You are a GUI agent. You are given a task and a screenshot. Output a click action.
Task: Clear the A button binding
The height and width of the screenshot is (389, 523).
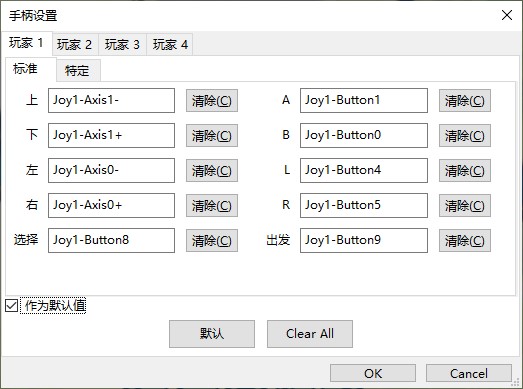pos(465,100)
